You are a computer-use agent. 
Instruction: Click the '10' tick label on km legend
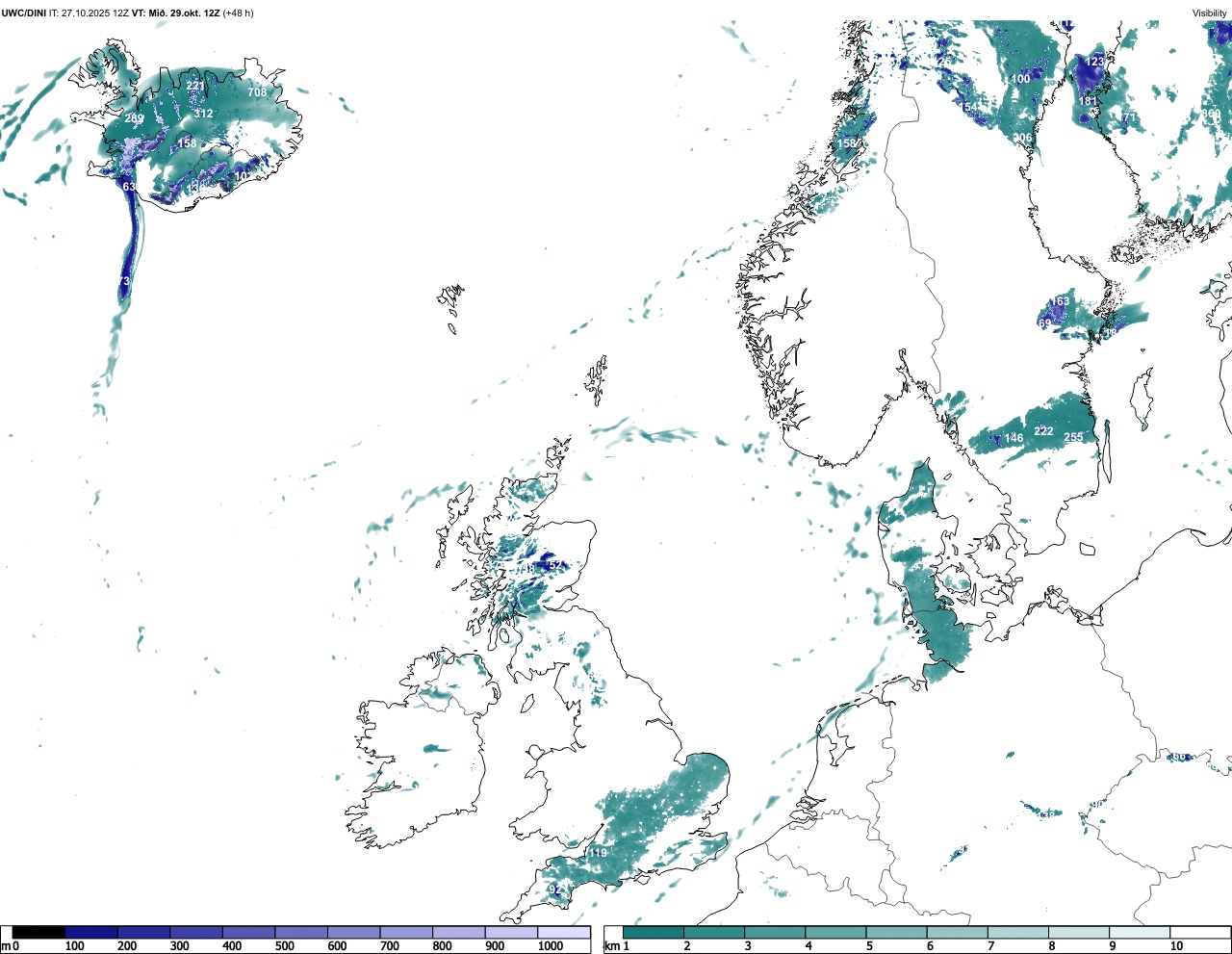(1176, 946)
